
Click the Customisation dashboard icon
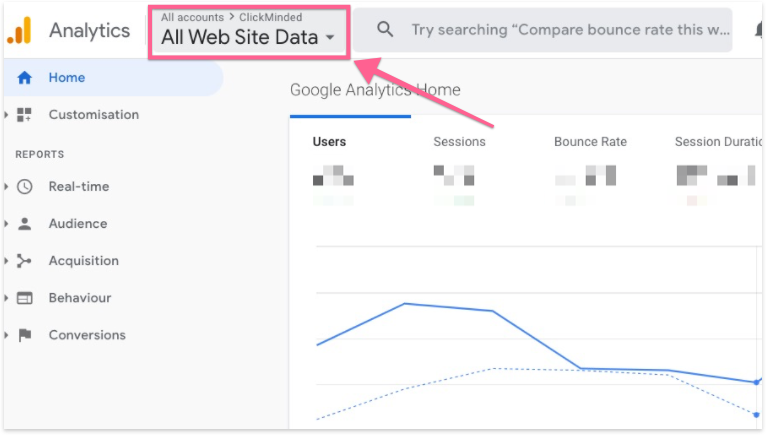click(25, 115)
